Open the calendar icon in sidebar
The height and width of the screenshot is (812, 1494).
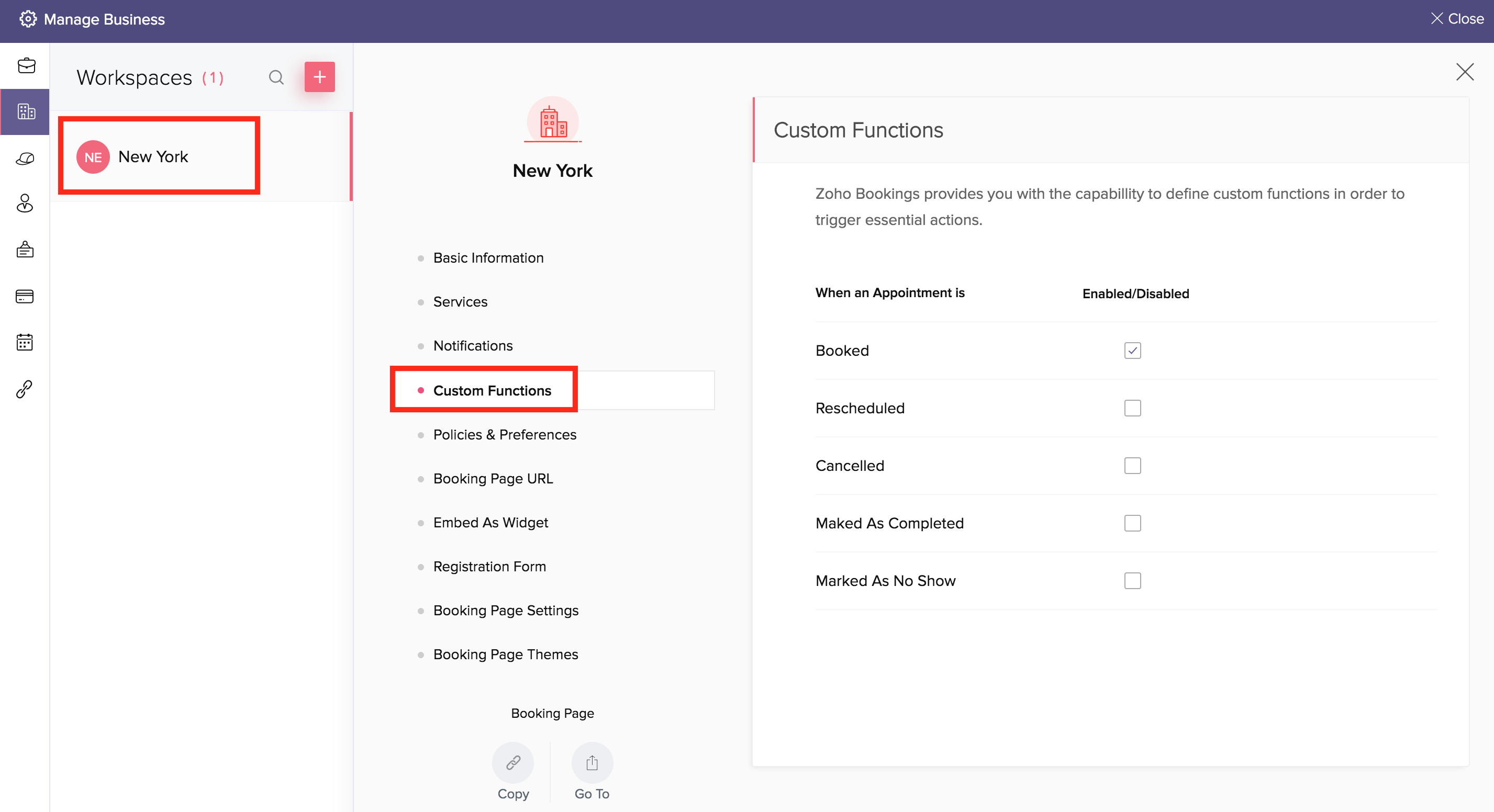[x=25, y=342]
